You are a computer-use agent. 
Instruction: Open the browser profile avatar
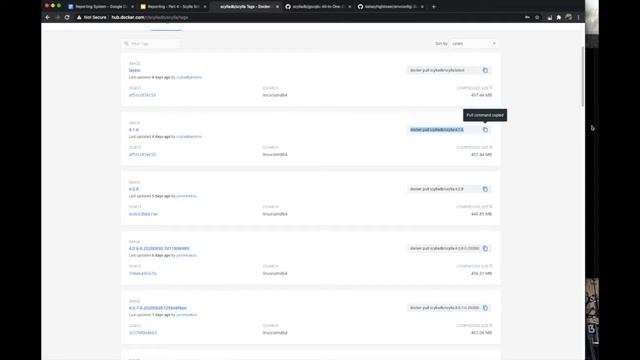569,17
